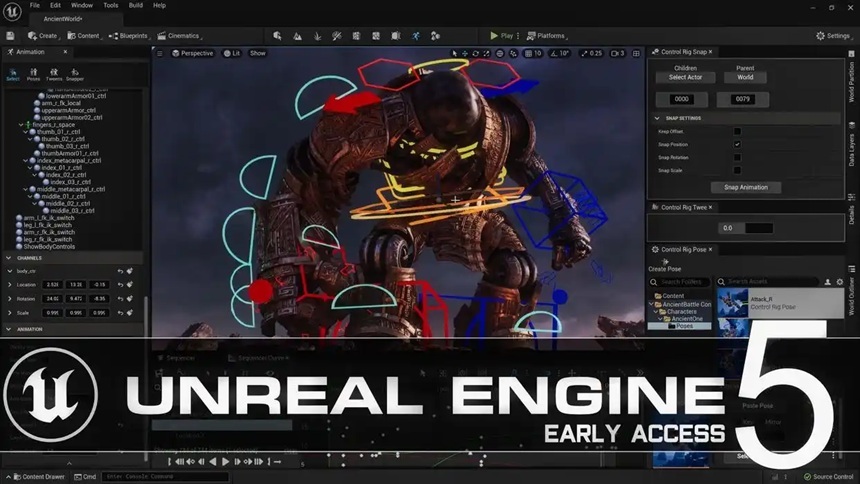Click the Save level icon in toolbar

point(10,36)
